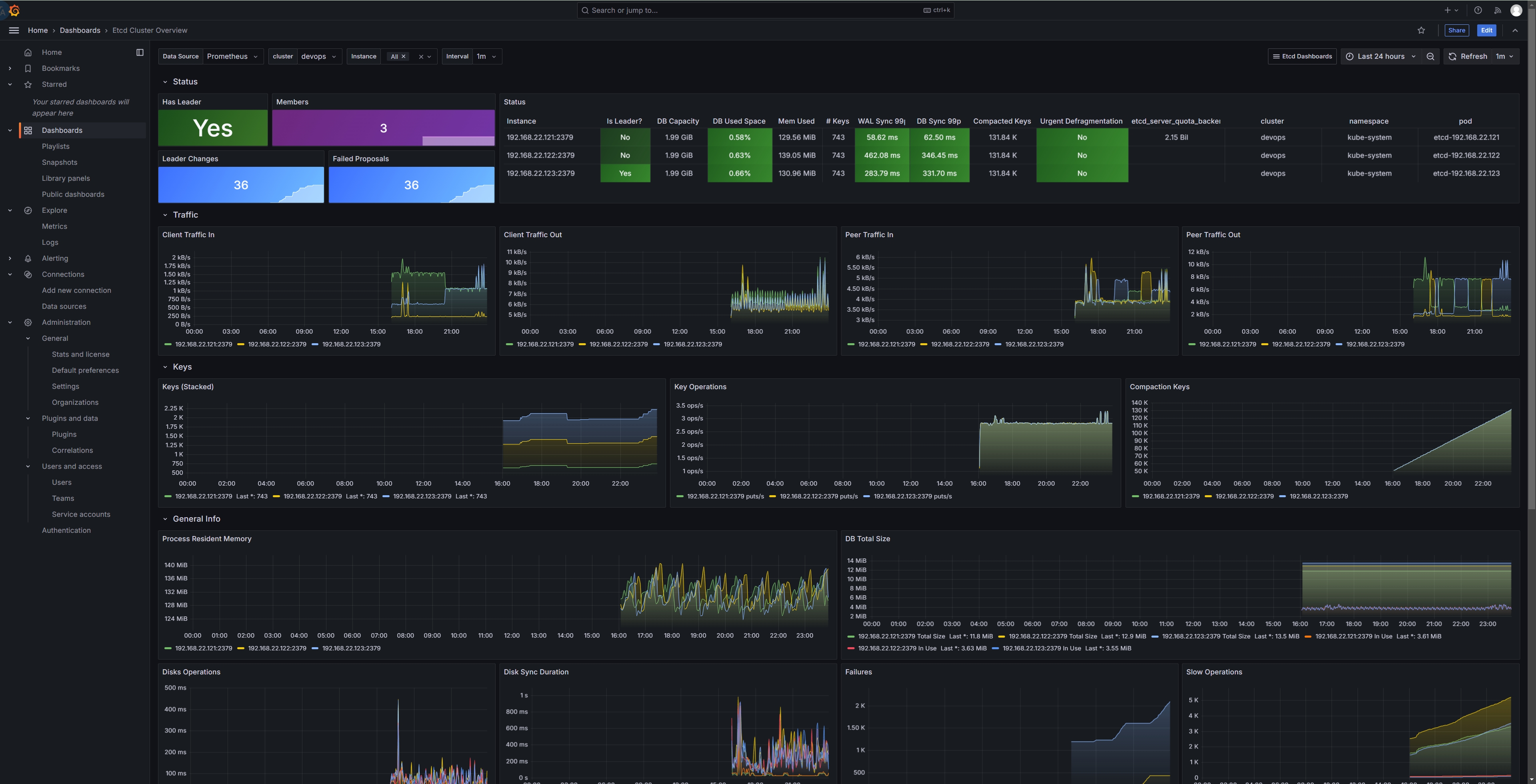Click the zoom out time range icon
The height and width of the screenshot is (784, 1536).
(x=1430, y=57)
